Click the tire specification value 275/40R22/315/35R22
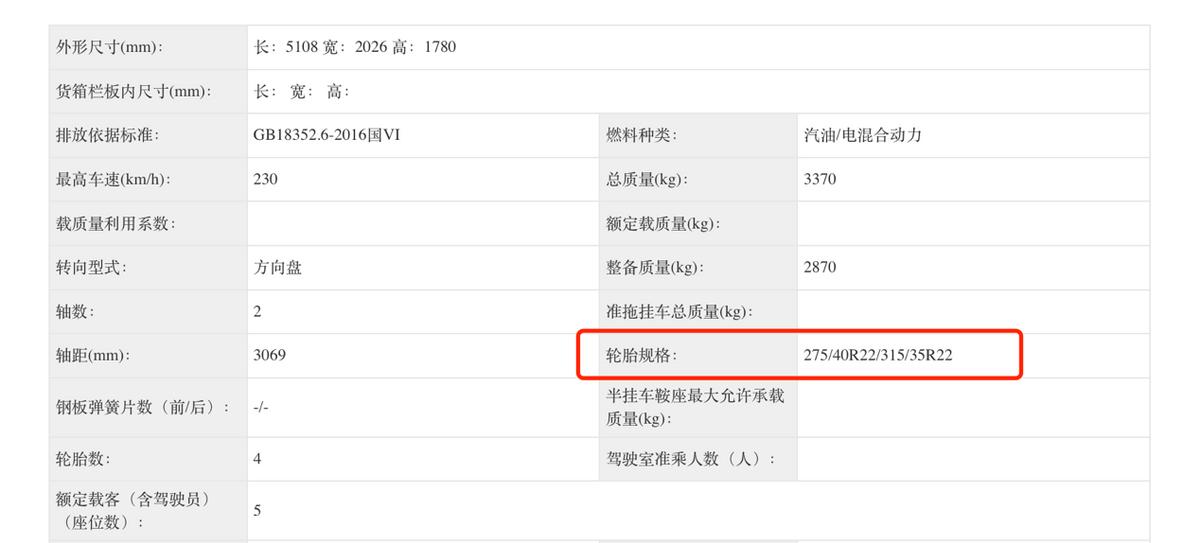The image size is (1200, 543). (x=878, y=355)
